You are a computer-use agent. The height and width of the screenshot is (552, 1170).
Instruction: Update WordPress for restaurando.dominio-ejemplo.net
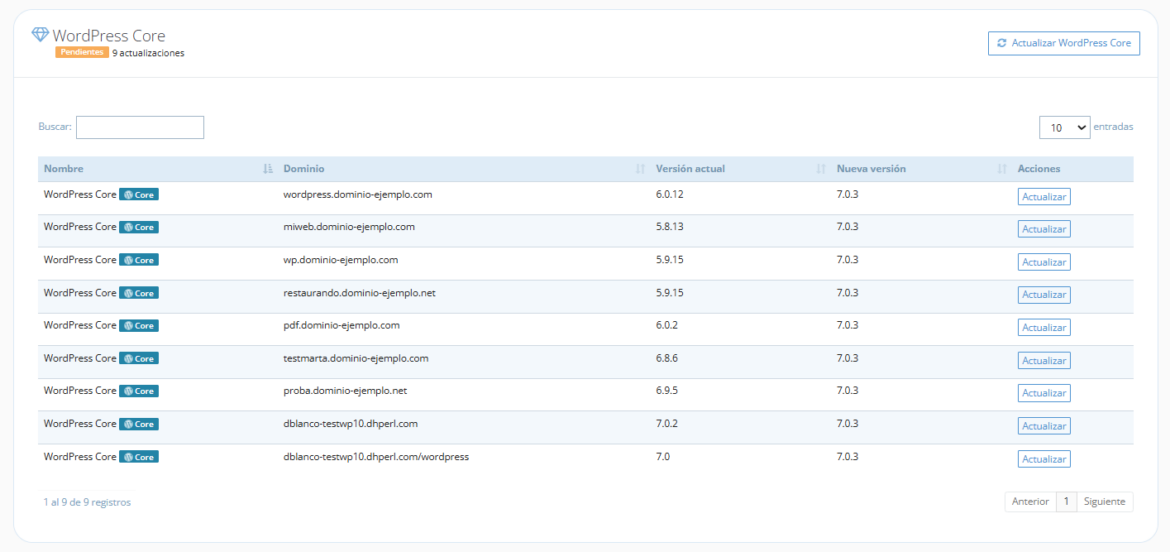[x=1044, y=295]
